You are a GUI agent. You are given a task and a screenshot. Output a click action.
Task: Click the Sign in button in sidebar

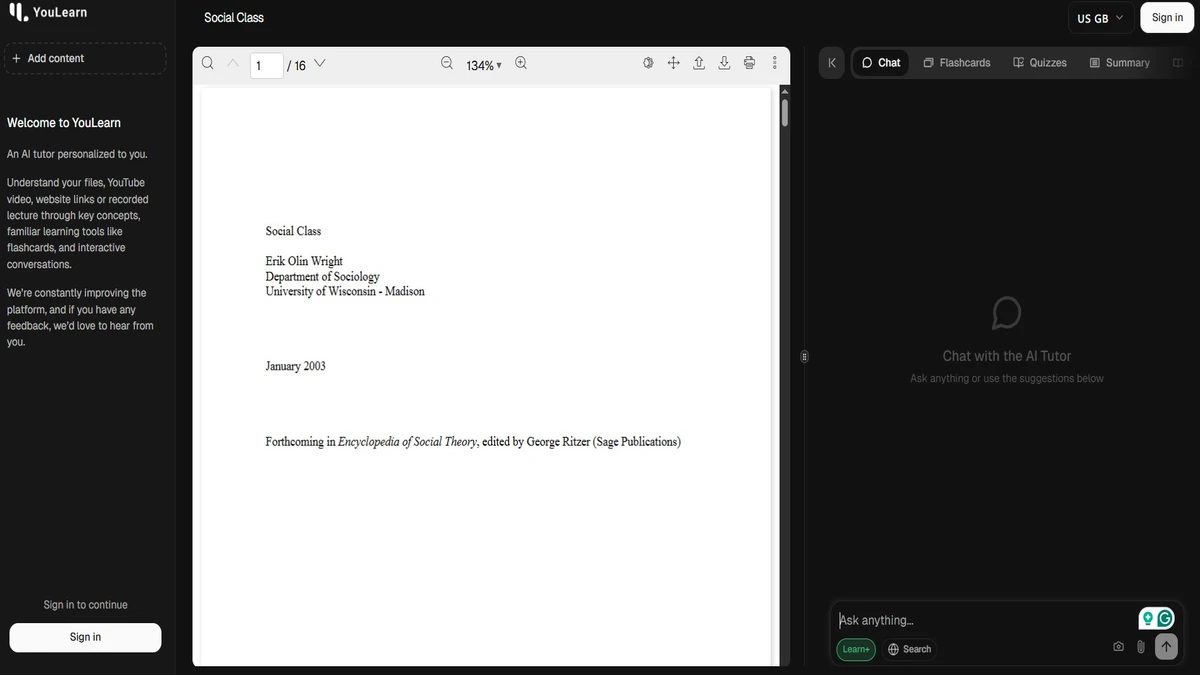tap(85, 637)
